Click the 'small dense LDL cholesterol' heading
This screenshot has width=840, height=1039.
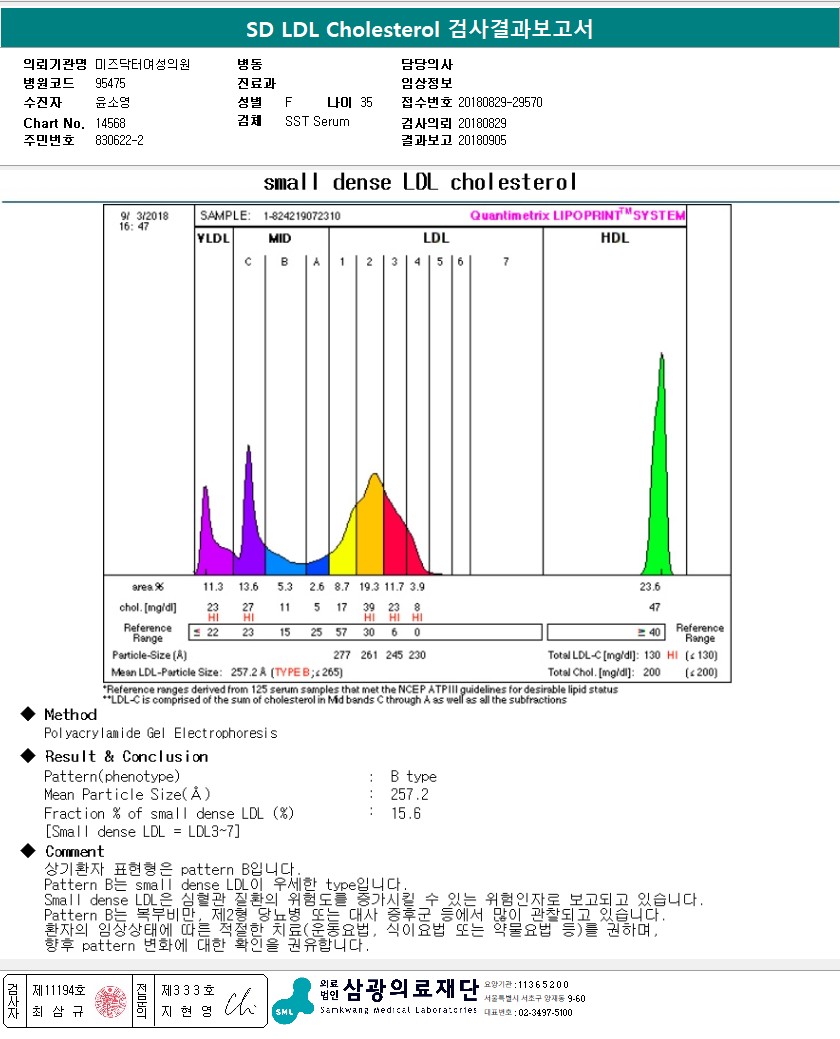420,183
